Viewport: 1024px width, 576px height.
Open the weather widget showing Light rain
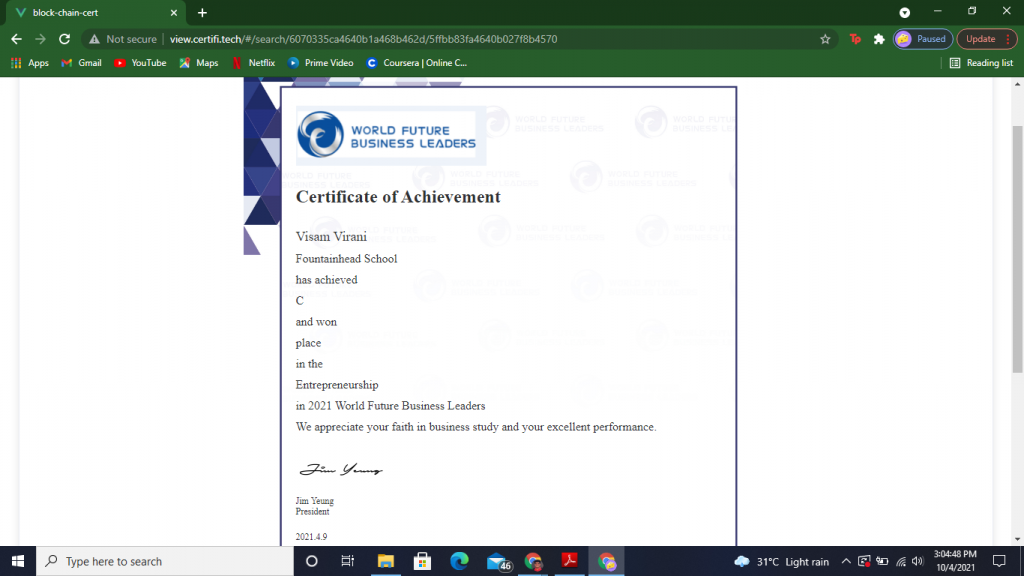pyautogui.click(x=781, y=562)
